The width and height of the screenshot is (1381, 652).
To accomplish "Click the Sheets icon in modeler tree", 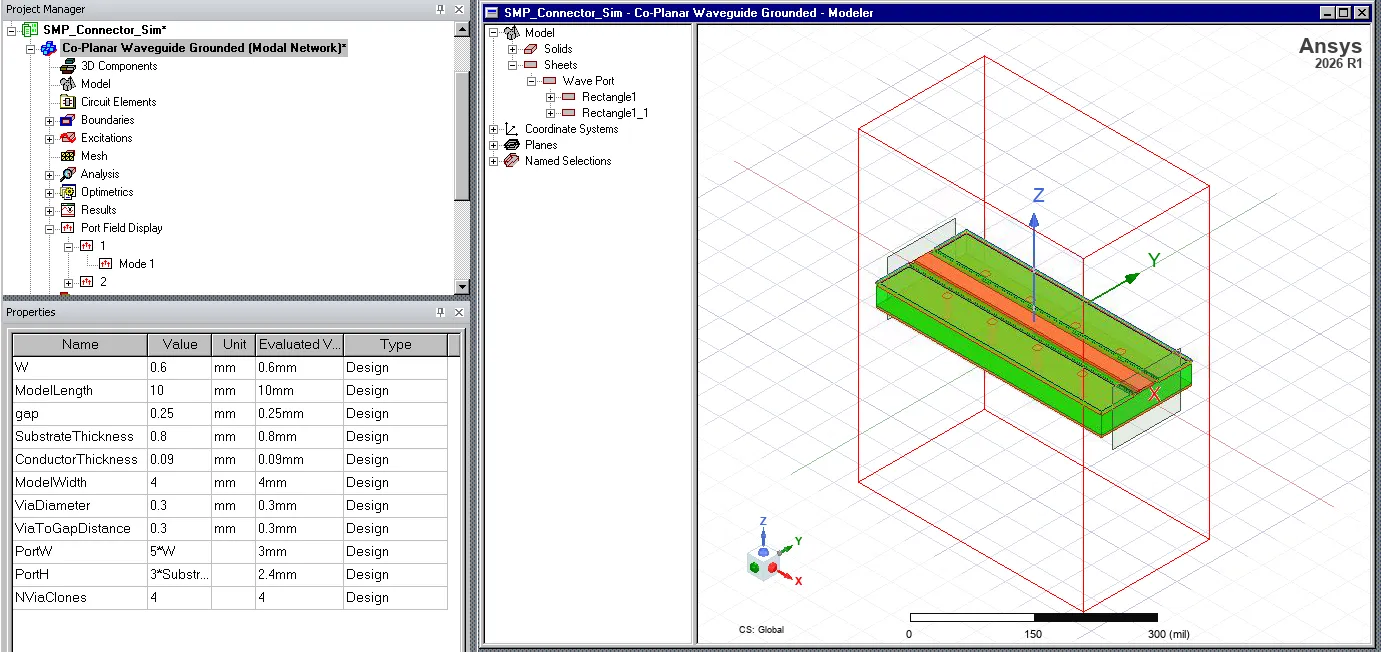I will pyautogui.click(x=531, y=65).
